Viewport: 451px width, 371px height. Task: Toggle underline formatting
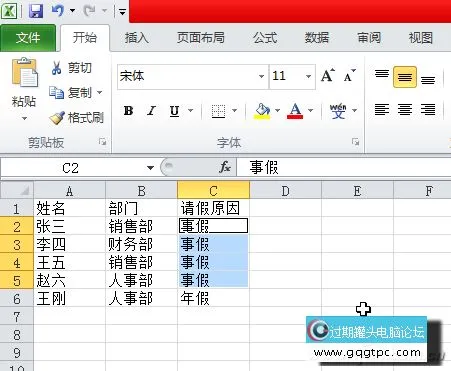[x=174, y=111]
